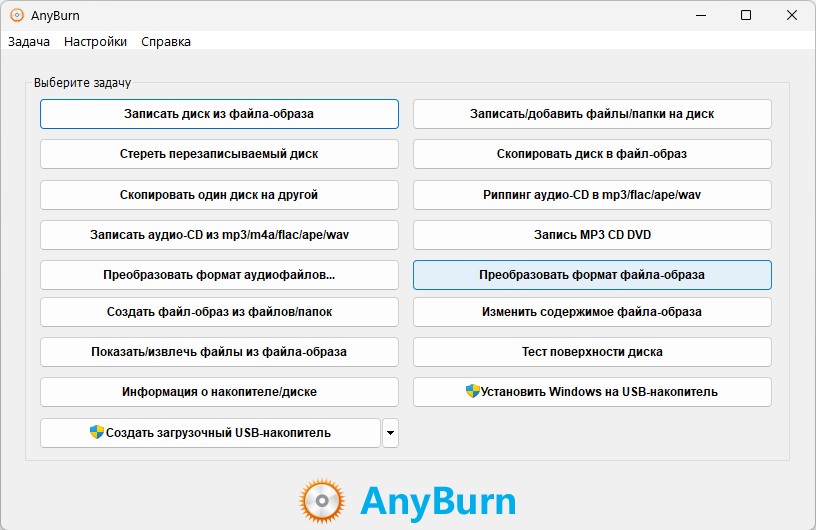
Task: Open the Справка menu
Action: (x=166, y=42)
